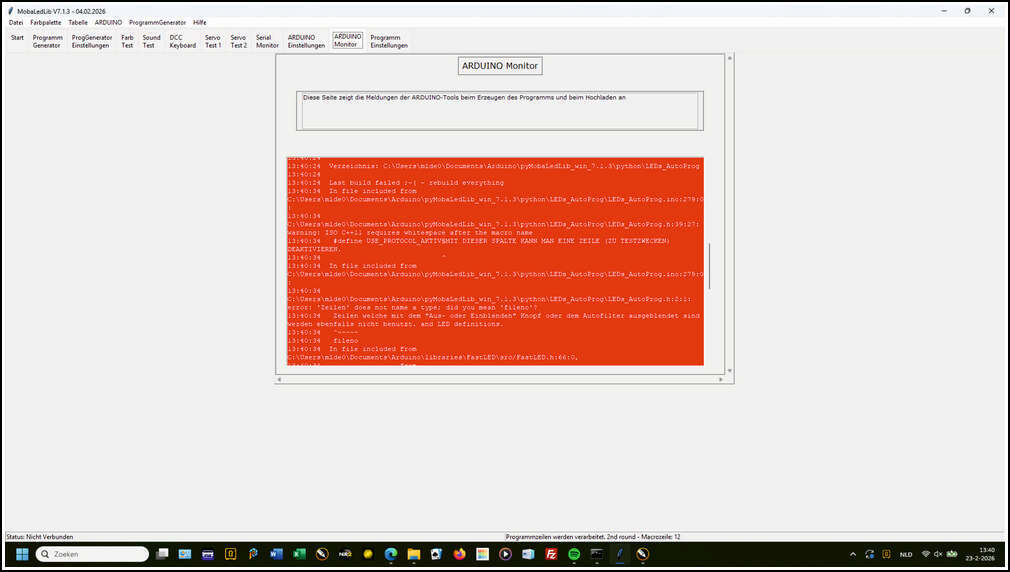Open FileZilla from the taskbar
The height and width of the screenshot is (572, 1010).
click(x=551, y=553)
